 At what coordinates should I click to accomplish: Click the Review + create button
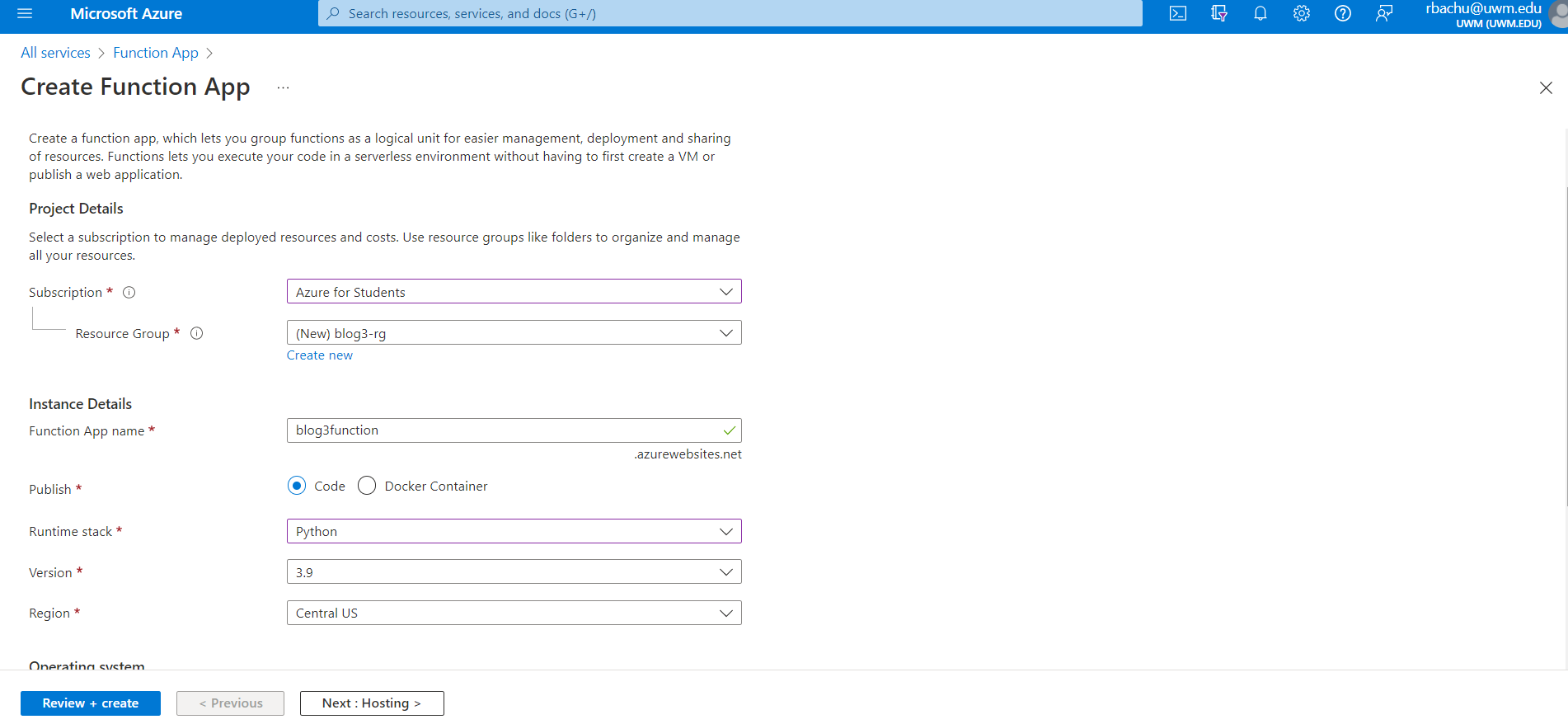tap(91, 703)
